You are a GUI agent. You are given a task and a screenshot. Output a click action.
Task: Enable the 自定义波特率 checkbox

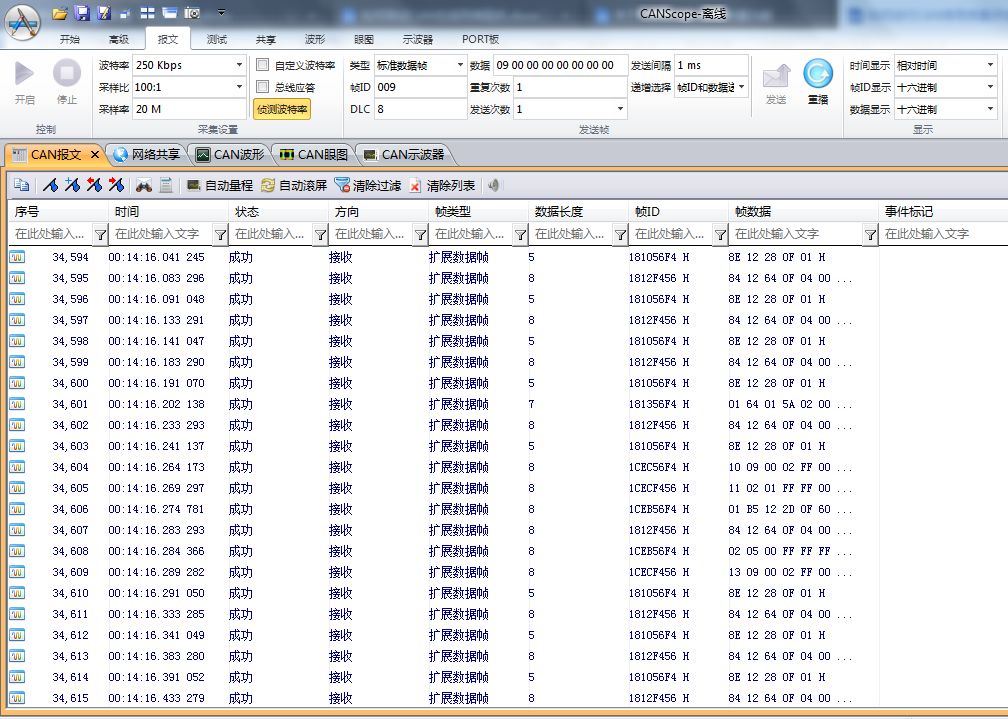click(x=262, y=65)
